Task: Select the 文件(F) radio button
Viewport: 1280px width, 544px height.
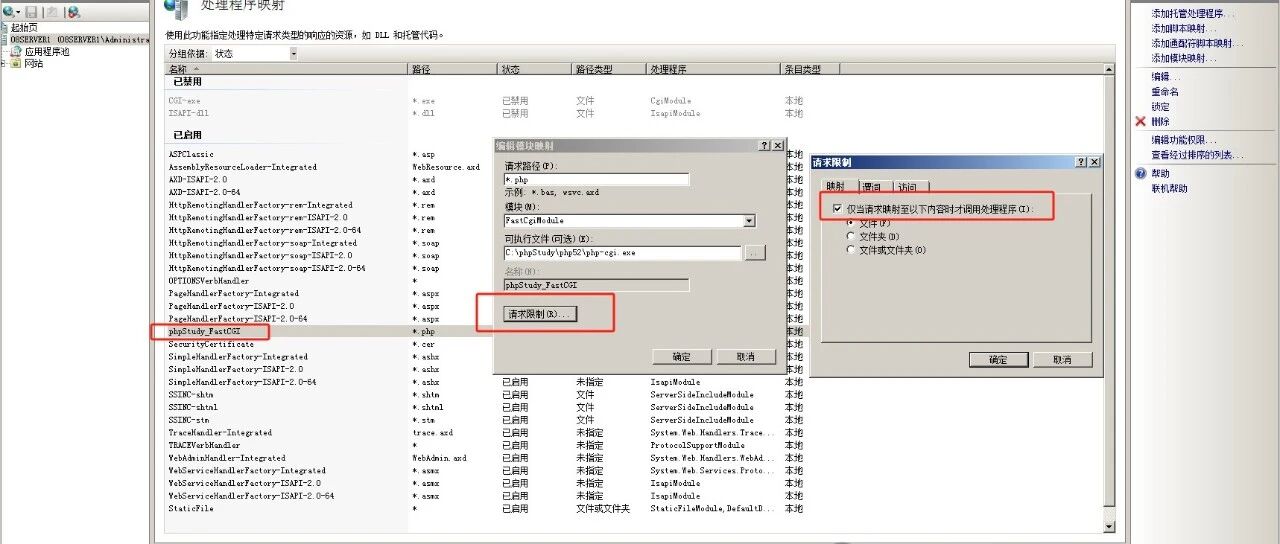Action: click(x=851, y=223)
